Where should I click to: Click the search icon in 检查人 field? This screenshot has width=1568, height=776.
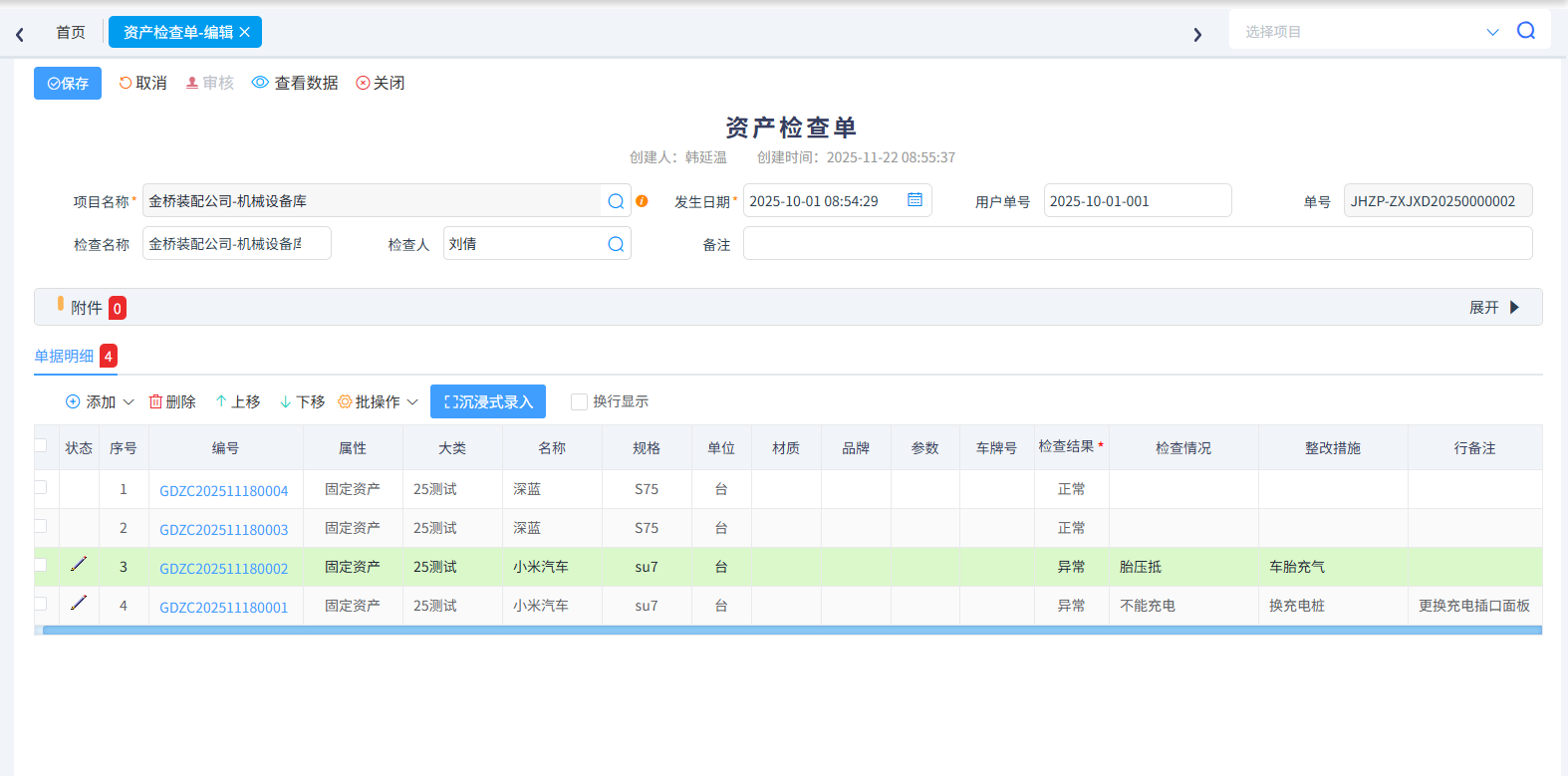pyautogui.click(x=616, y=244)
